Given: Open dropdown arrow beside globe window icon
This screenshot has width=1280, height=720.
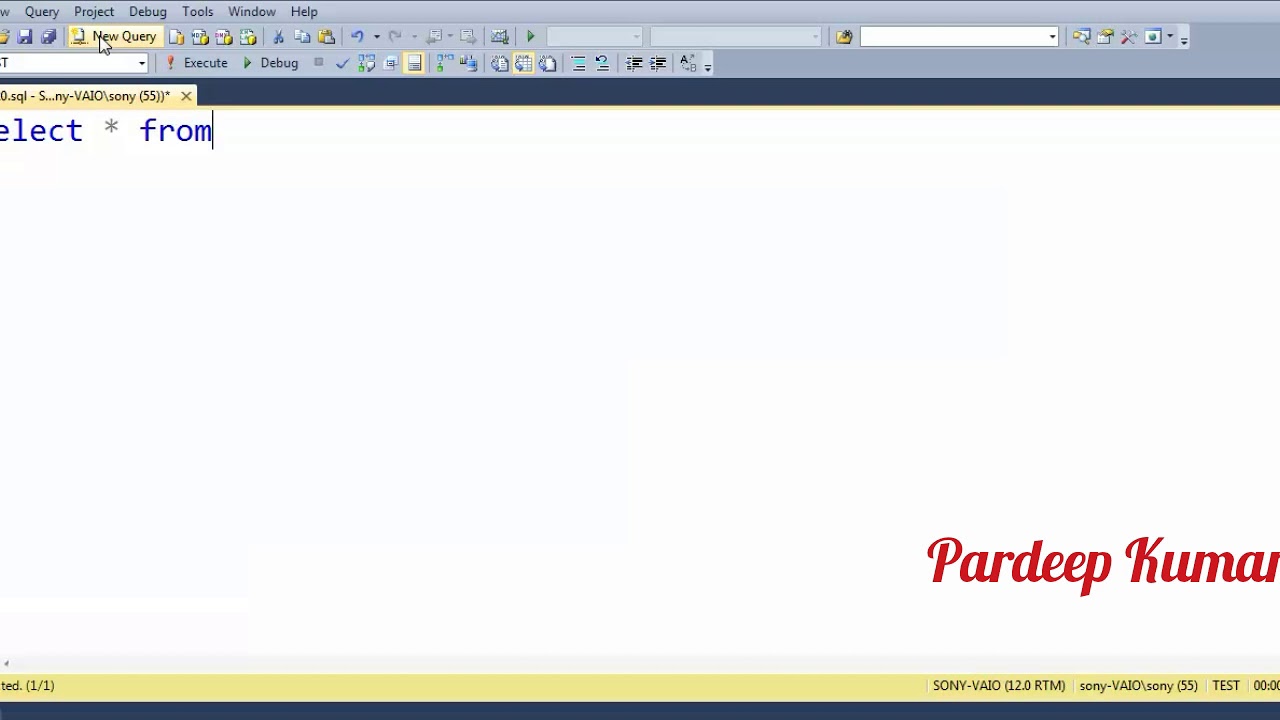Looking at the screenshot, I should pyautogui.click(x=1169, y=37).
